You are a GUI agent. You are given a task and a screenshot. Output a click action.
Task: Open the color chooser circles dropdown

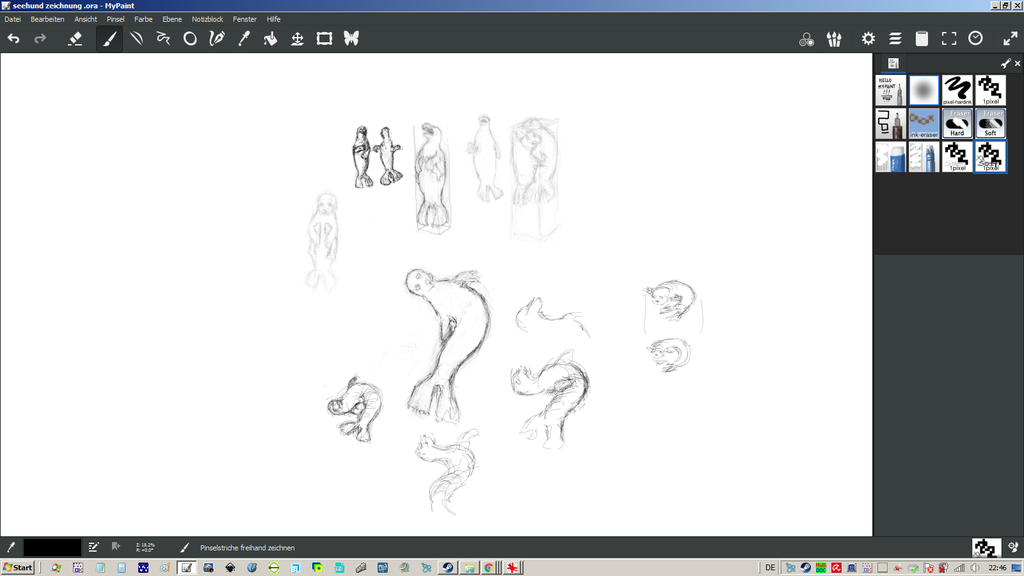[x=806, y=39]
